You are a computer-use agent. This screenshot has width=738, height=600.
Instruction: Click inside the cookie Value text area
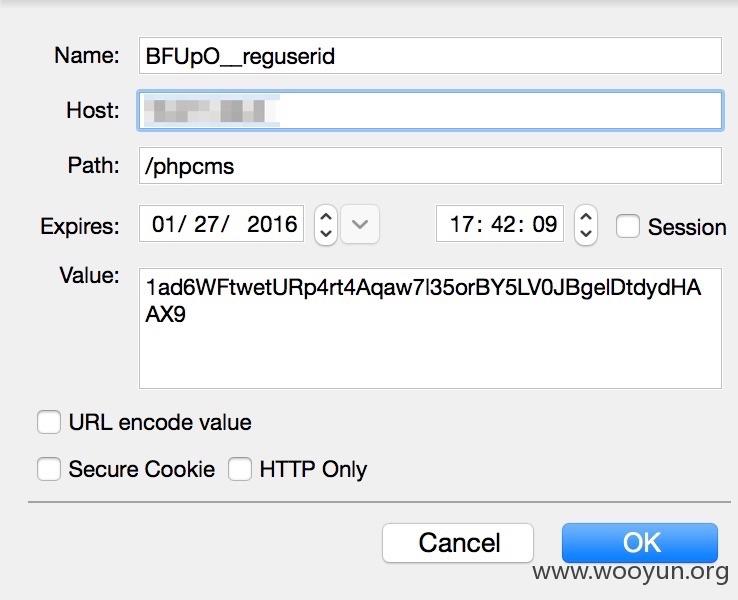430,328
